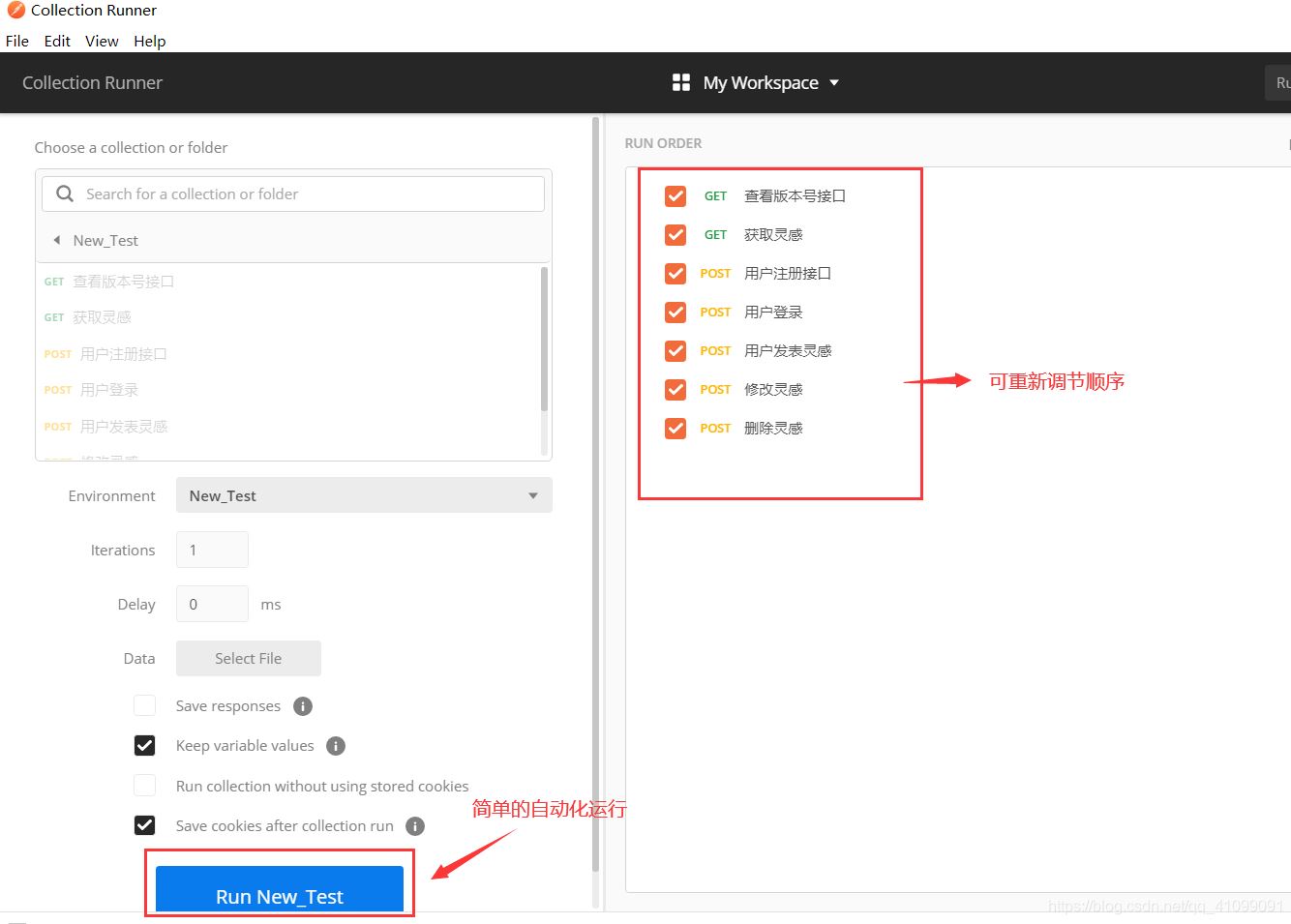Go back using arrow beside New_Test
Viewport: 1291px width, 924px height.
[x=56, y=240]
